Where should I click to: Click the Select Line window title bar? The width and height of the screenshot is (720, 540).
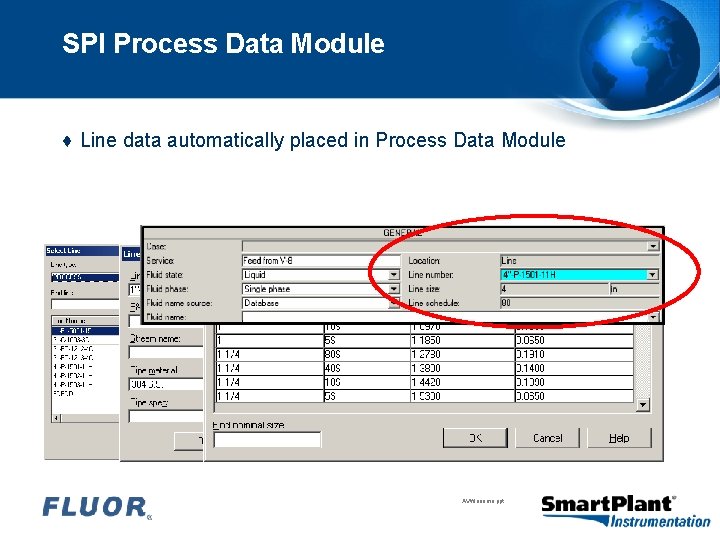click(x=82, y=251)
